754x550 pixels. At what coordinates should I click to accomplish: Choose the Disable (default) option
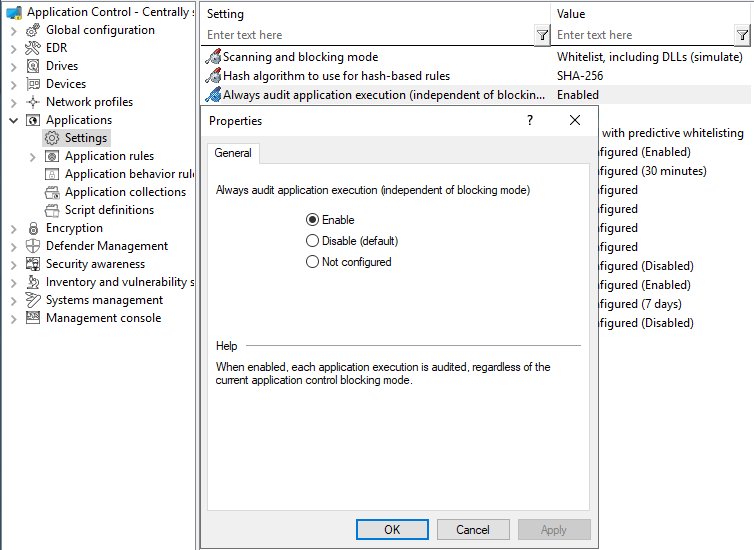(313, 241)
